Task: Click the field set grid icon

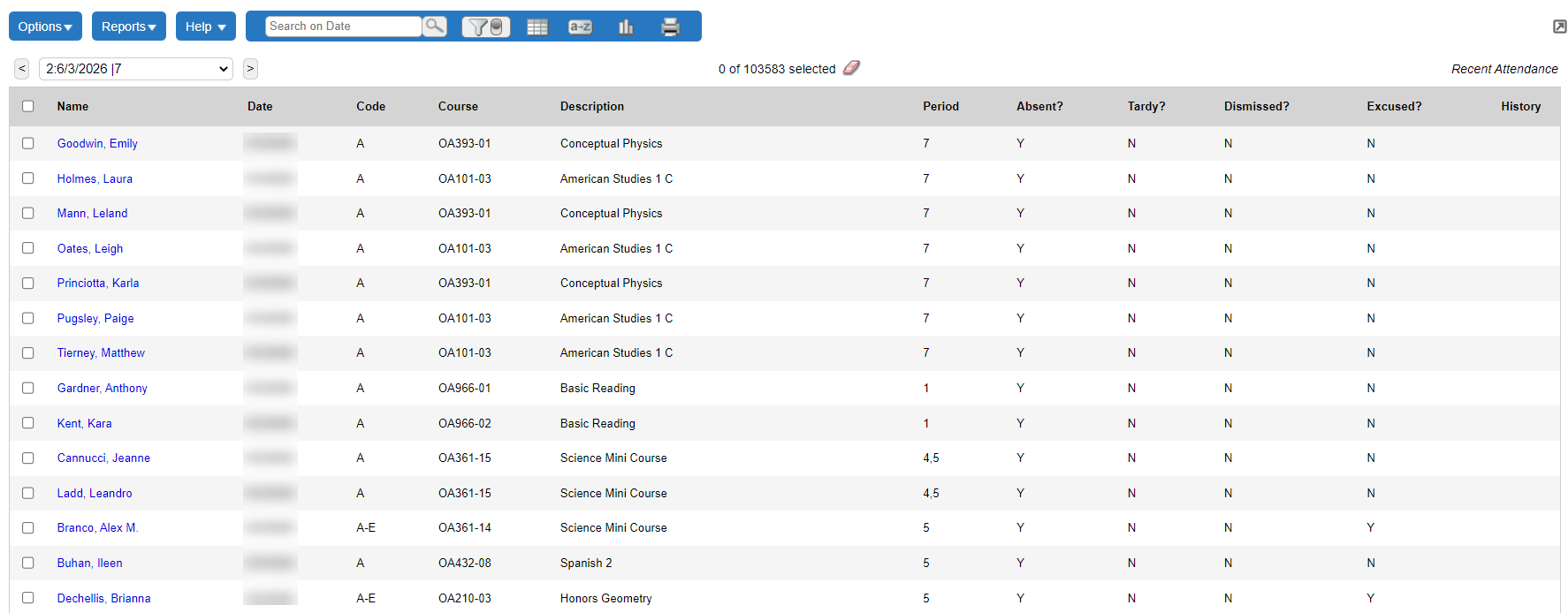Action: pos(537,27)
